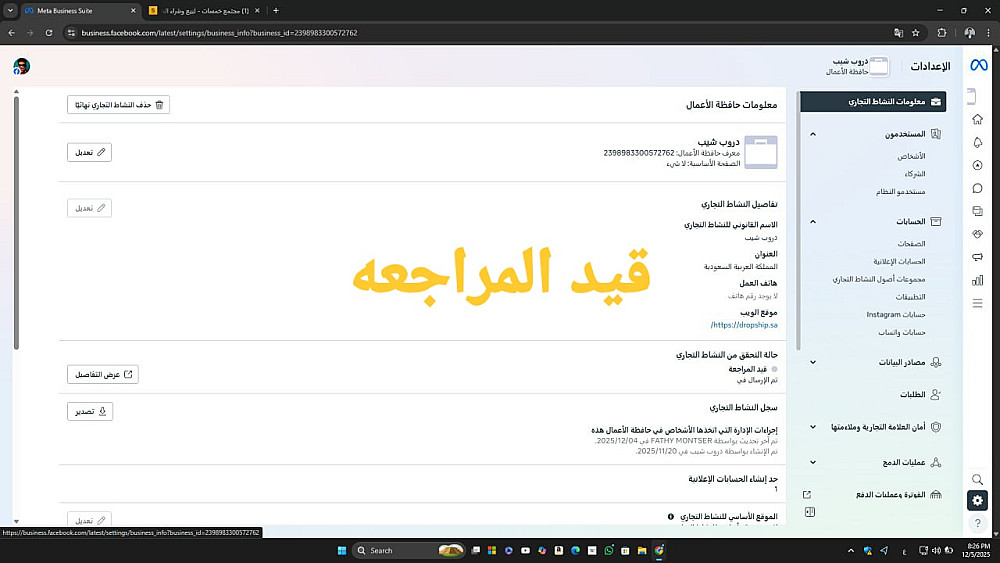The width and height of the screenshot is (1000, 563).
Task: Open notifications bell in right rail
Action: 977,142
